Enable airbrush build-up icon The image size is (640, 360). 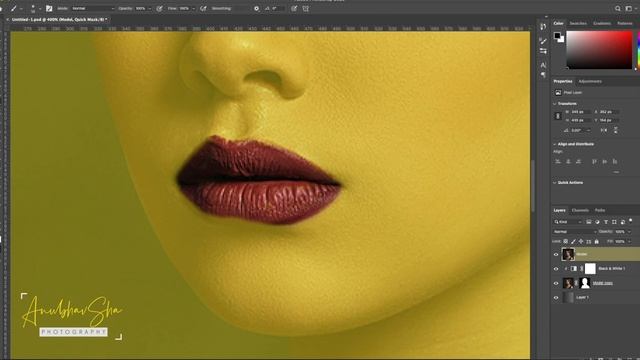coord(203,9)
